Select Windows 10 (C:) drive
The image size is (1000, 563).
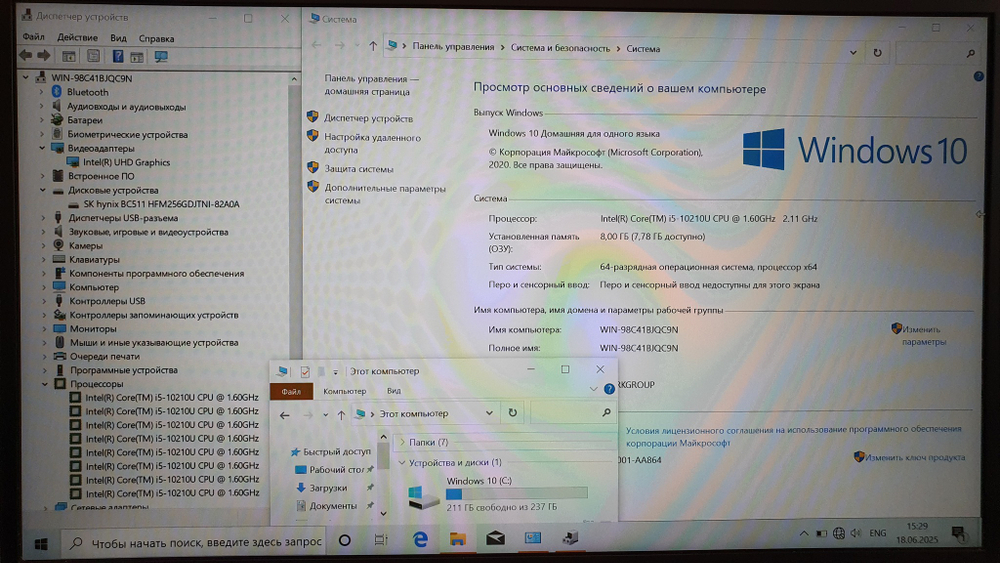click(x=497, y=494)
